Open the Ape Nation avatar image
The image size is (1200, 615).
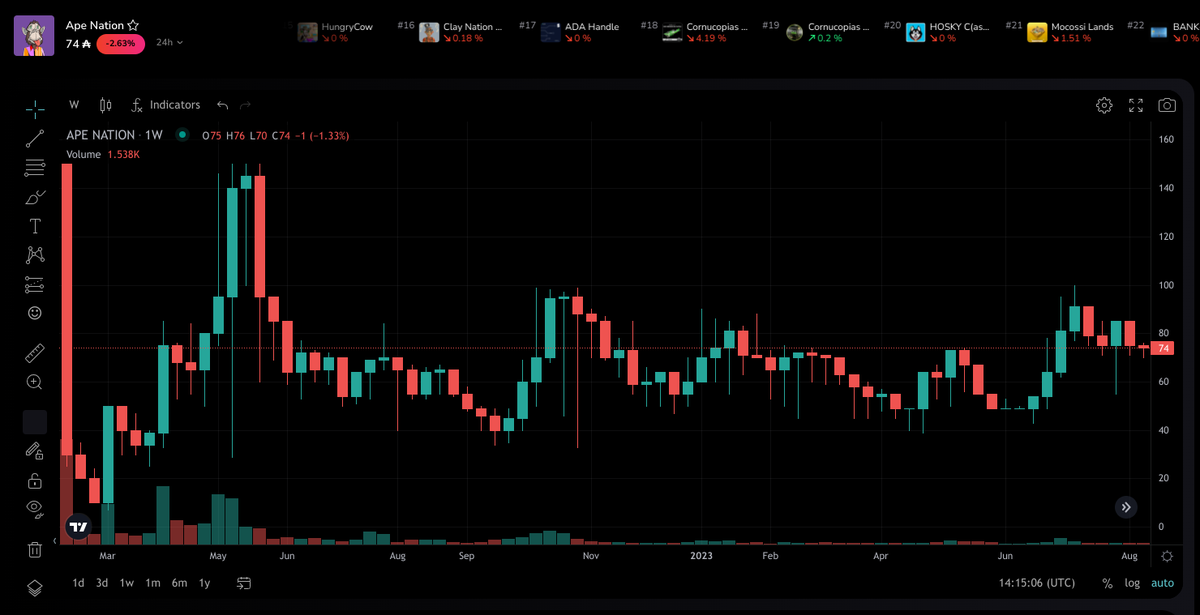click(34, 35)
